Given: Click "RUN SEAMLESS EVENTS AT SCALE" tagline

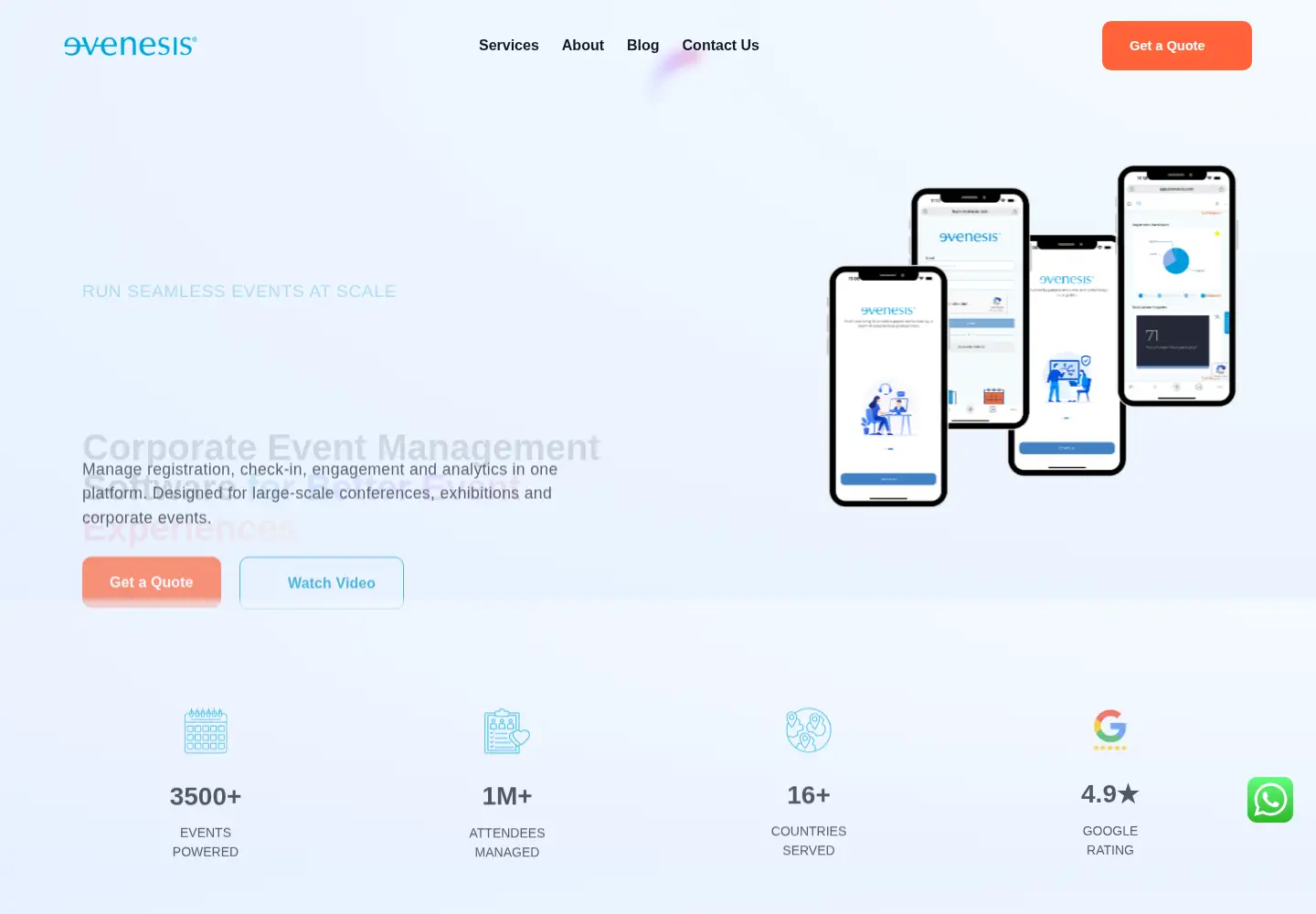Looking at the screenshot, I should 239,292.
